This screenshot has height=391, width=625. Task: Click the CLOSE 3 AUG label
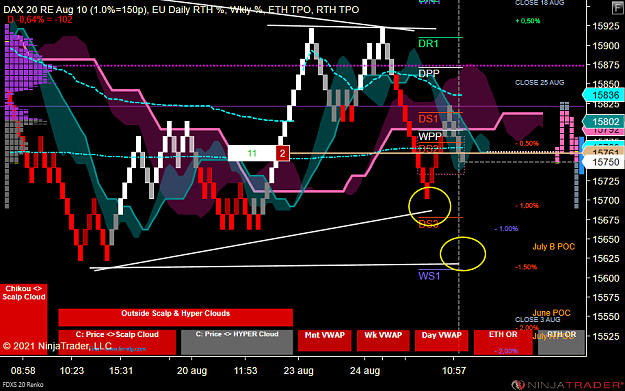click(x=537, y=320)
